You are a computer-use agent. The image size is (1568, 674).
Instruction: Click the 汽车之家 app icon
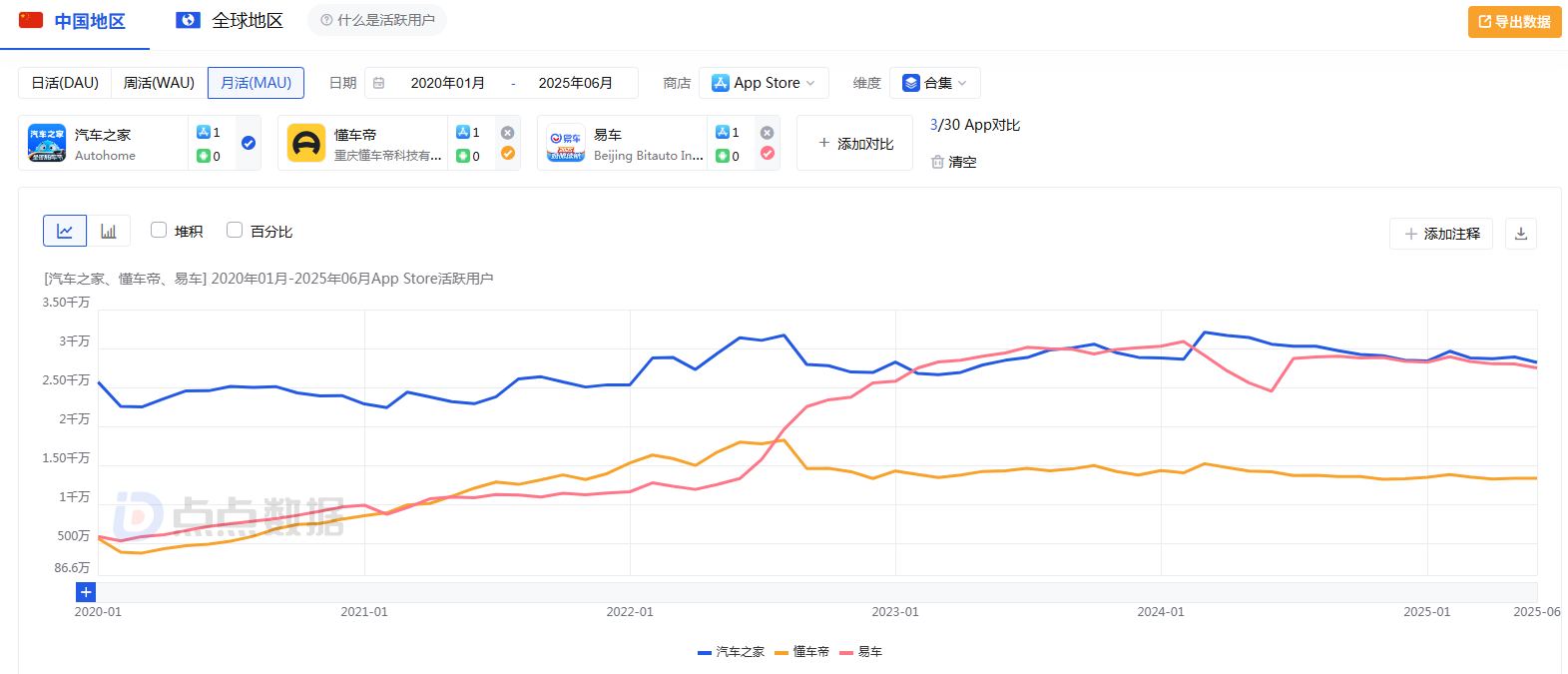click(x=47, y=143)
